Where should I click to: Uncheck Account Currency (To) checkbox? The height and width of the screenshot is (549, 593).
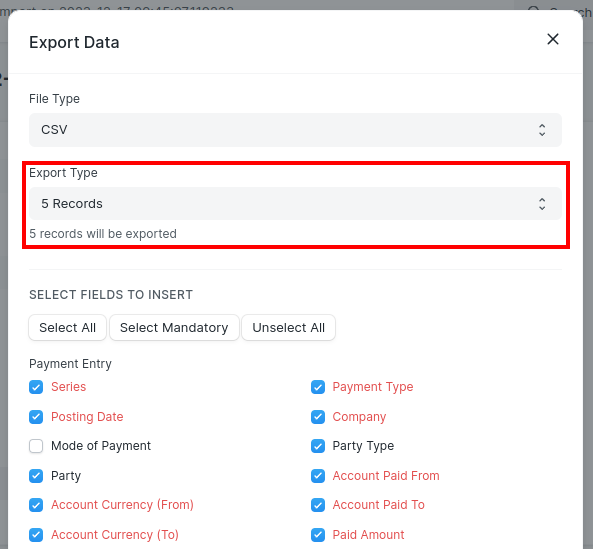(36, 535)
